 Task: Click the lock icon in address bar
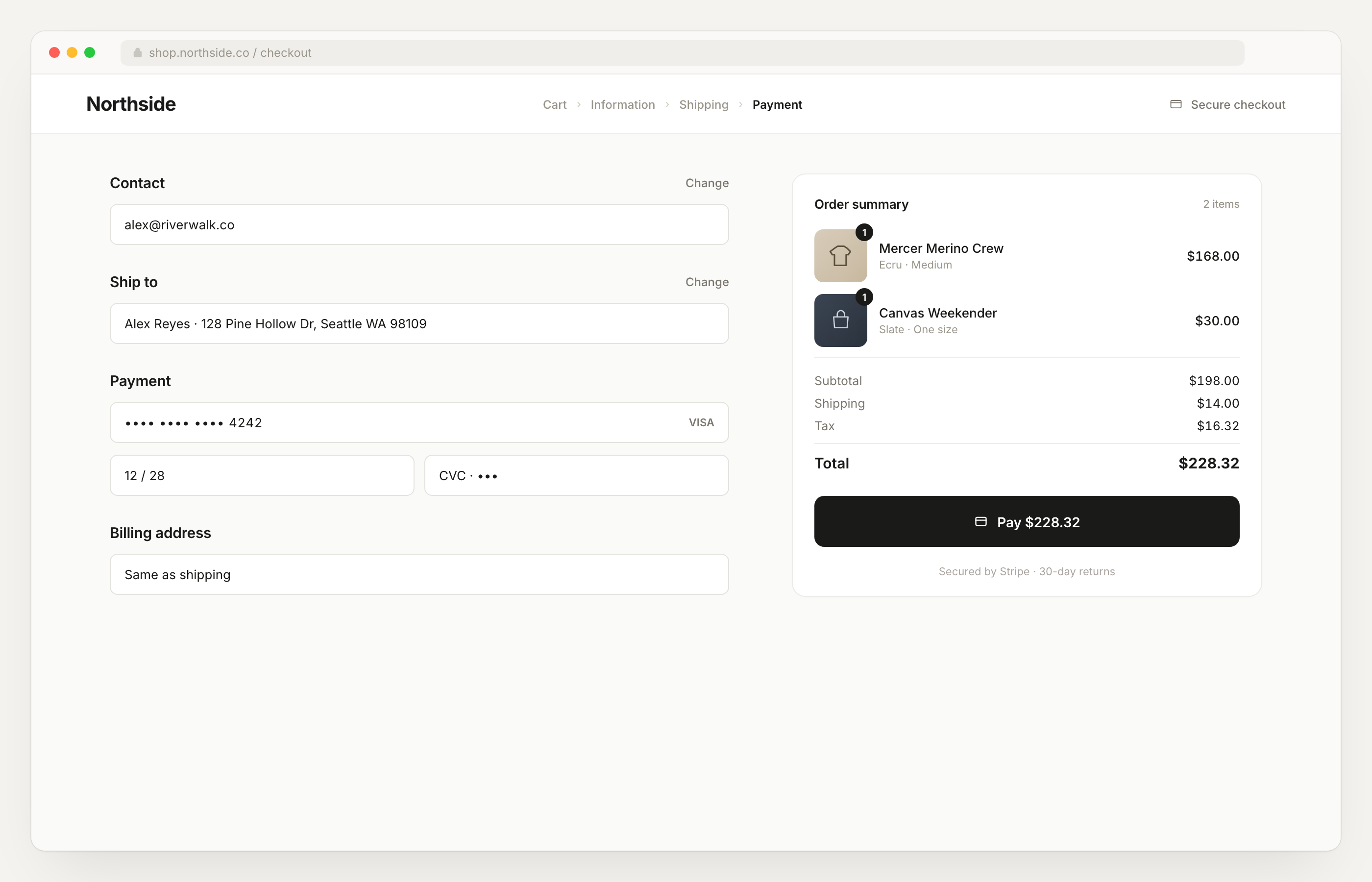coord(137,53)
